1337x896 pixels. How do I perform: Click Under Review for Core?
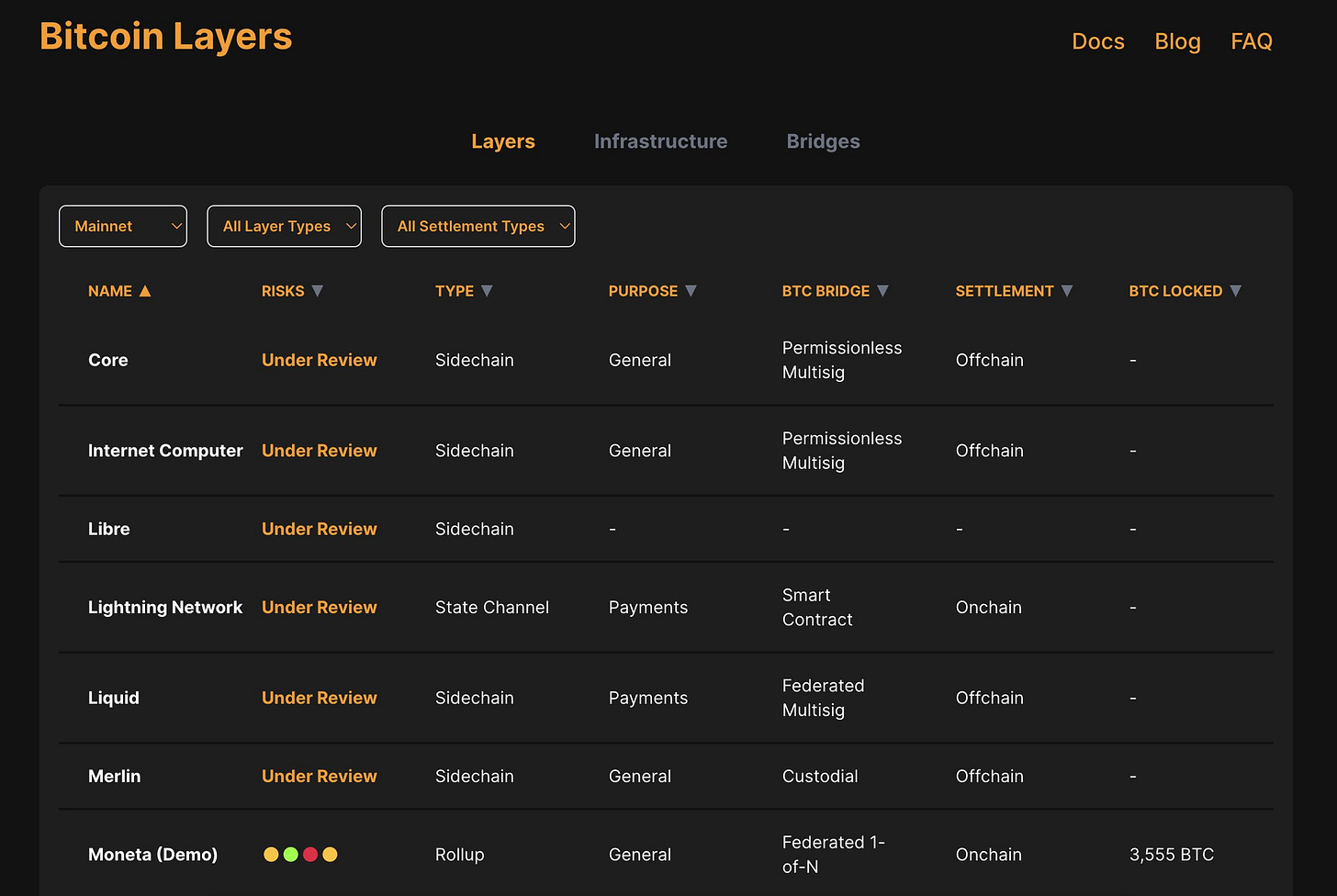pos(320,360)
